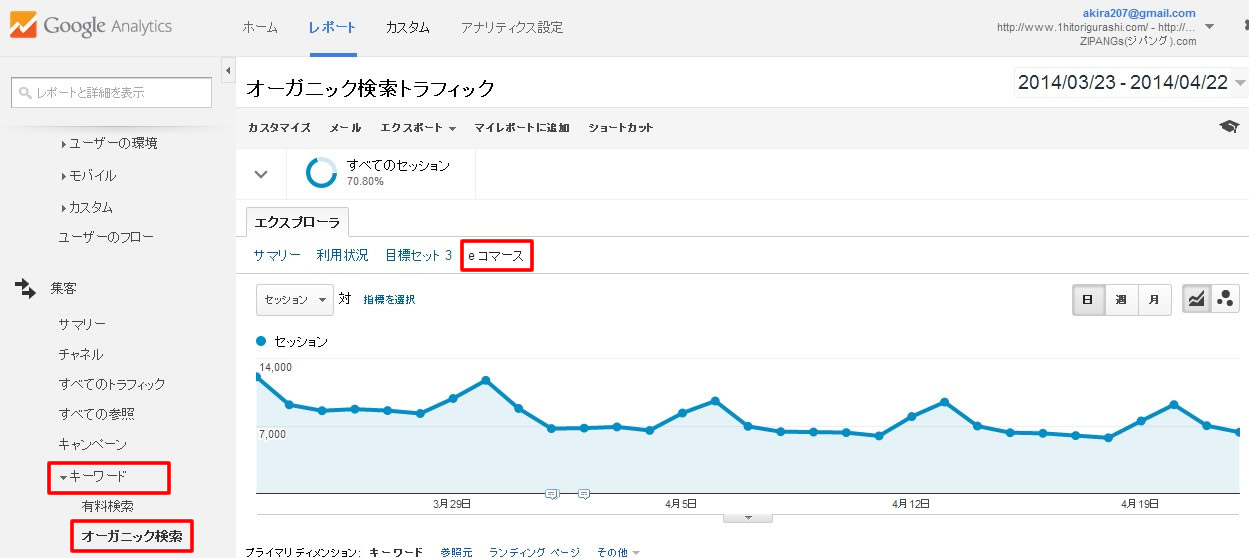The image size is (1249, 558).
Task: Click the Google Analytics logo
Action: click(91, 27)
